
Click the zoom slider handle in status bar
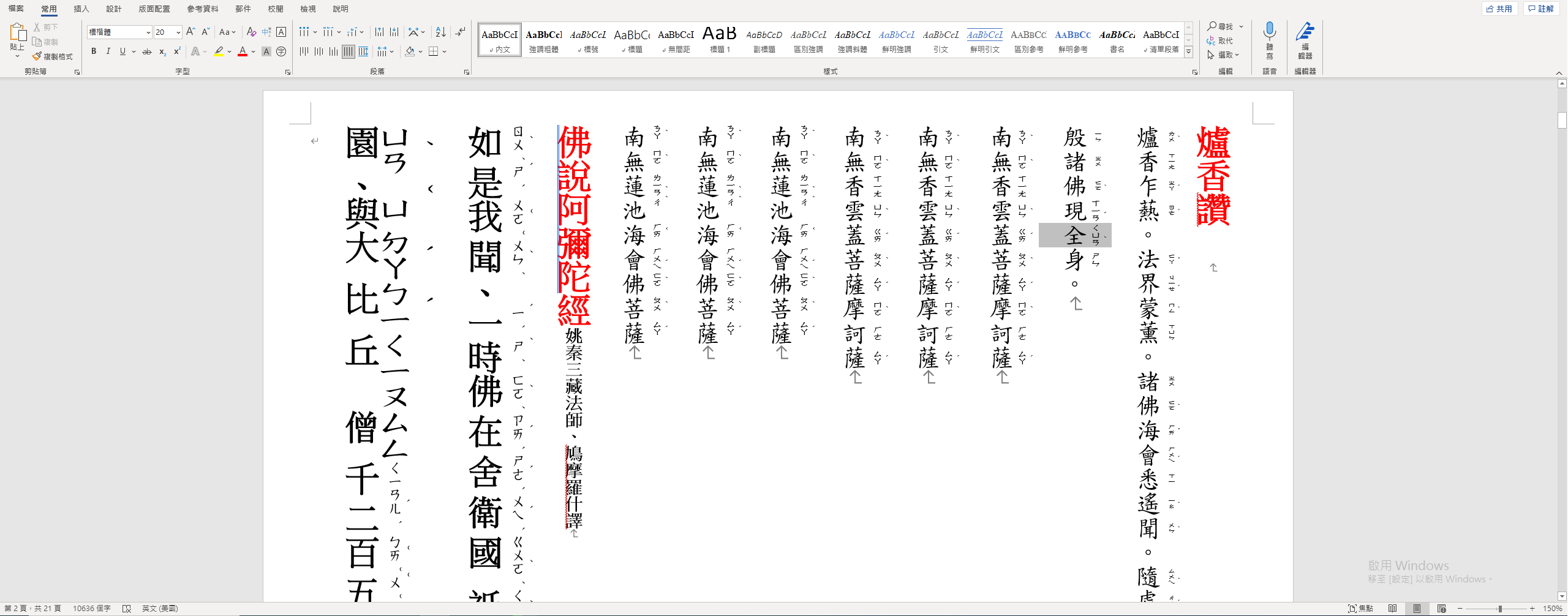pos(1500,609)
